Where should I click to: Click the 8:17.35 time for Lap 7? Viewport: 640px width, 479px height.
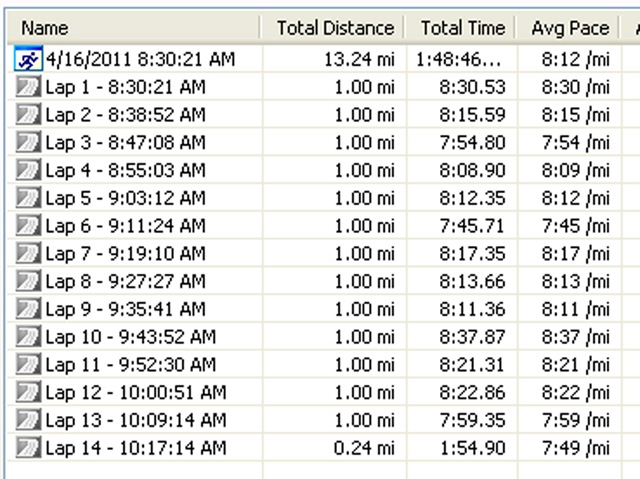point(472,254)
